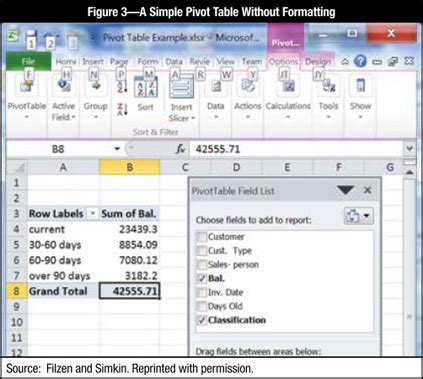Click the Group ribbon icon
423x379 pixels.
click(x=96, y=86)
